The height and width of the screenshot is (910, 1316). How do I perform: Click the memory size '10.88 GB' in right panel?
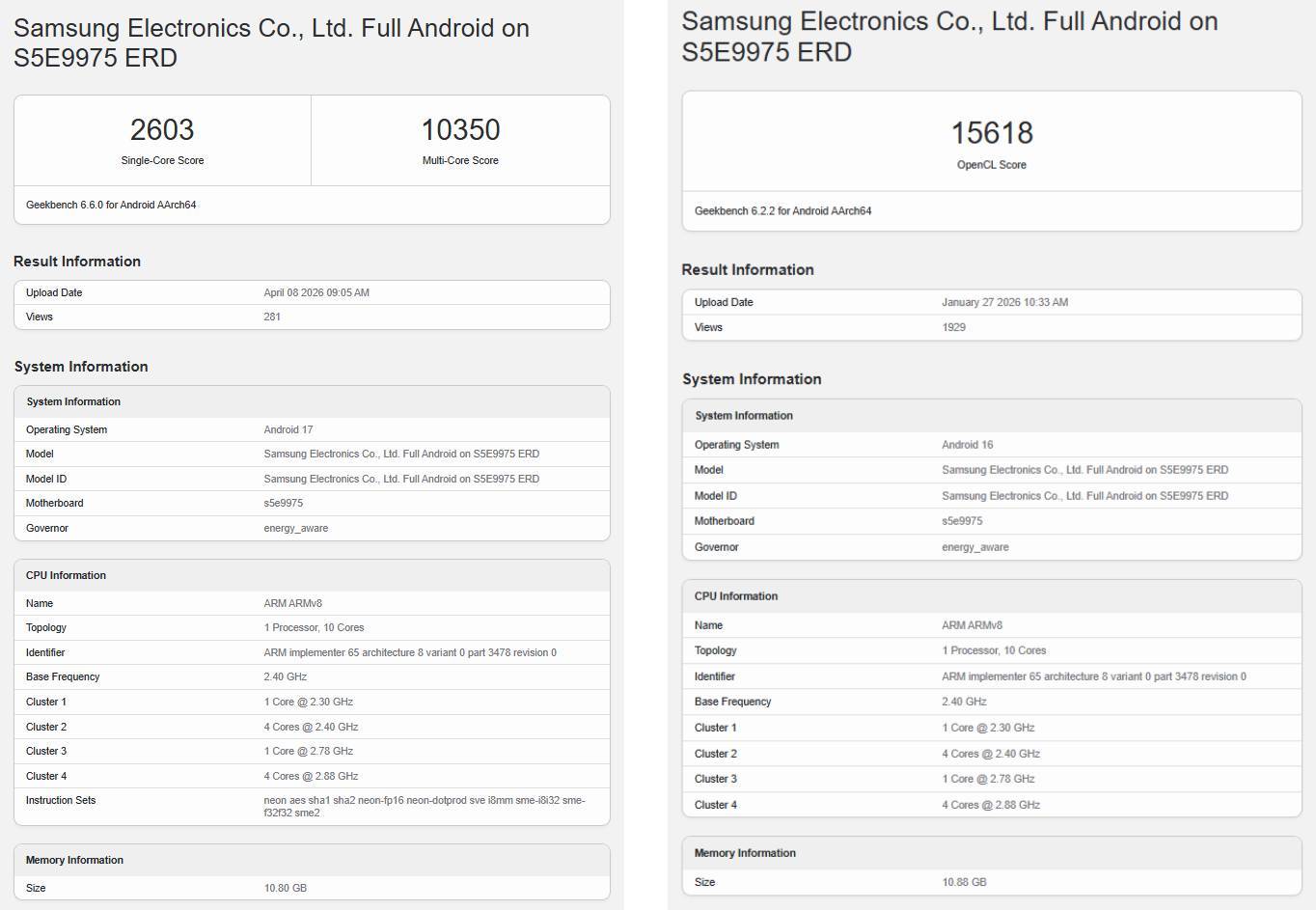(964, 882)
